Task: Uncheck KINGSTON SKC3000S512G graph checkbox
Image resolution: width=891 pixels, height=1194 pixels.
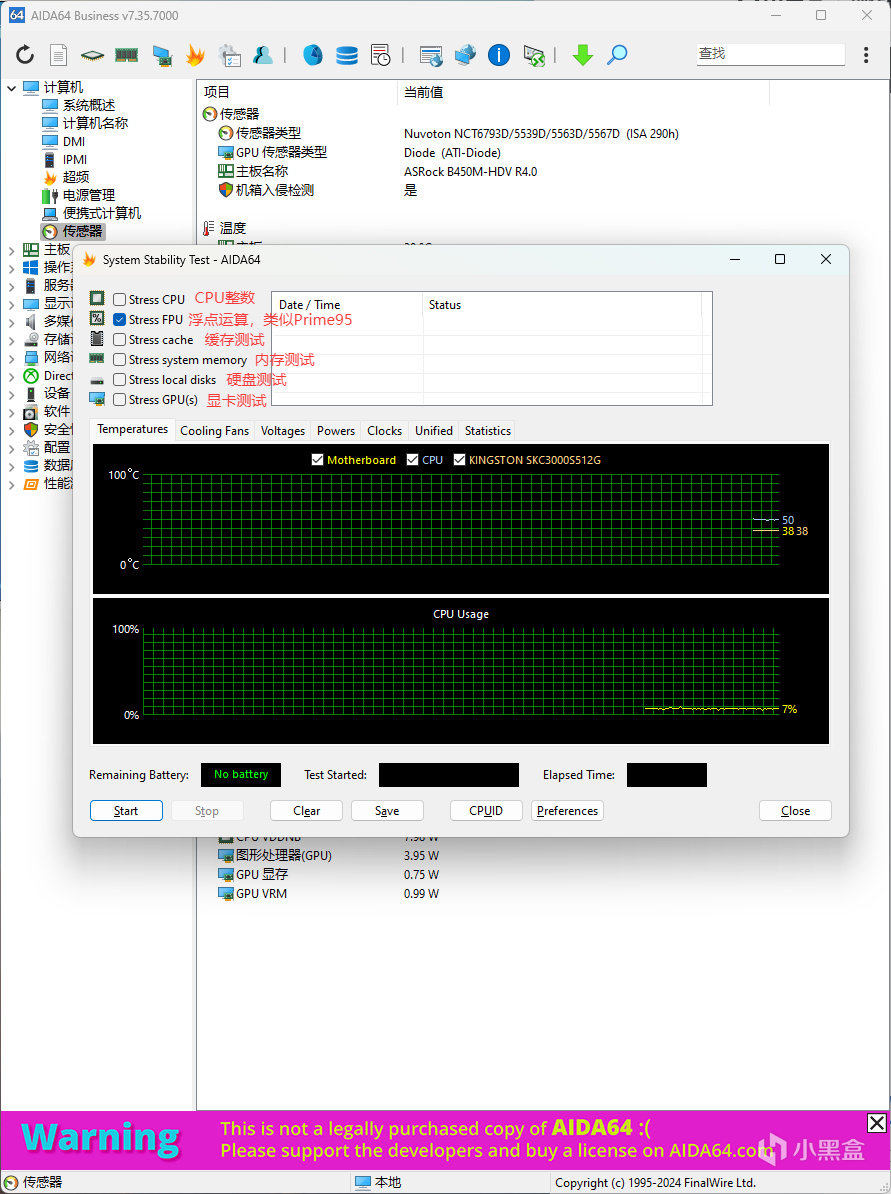Action: click(x=459, y=460)
